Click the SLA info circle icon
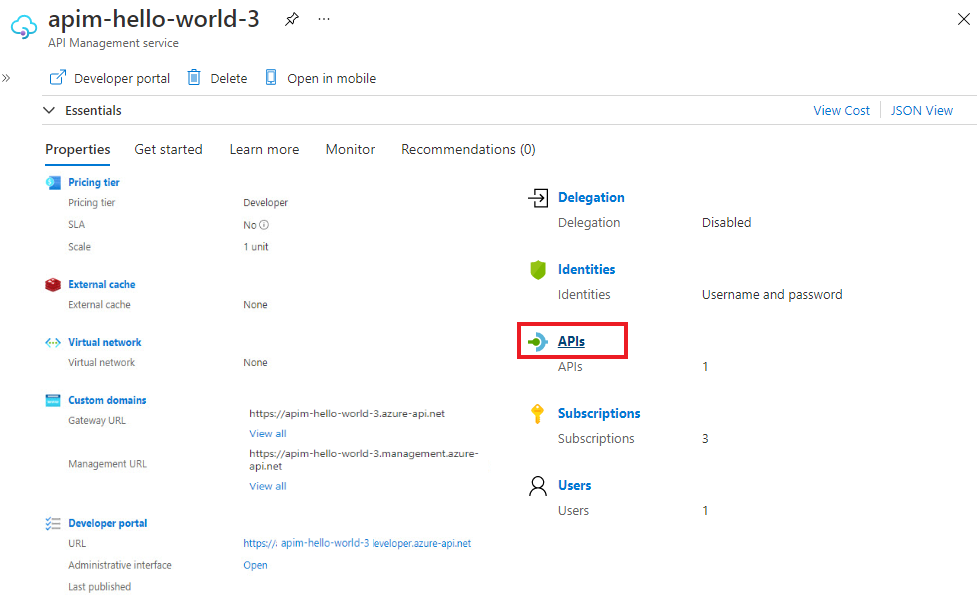 (x=264, y=225)
